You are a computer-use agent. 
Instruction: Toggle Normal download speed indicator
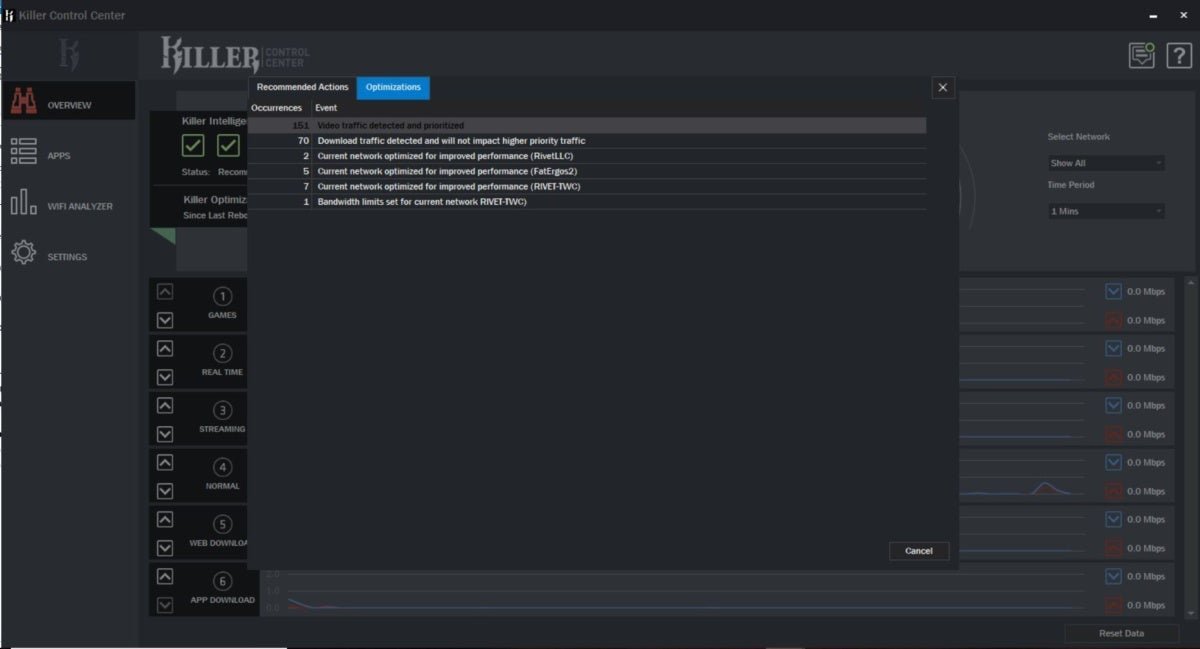(x=1113, y=462)
